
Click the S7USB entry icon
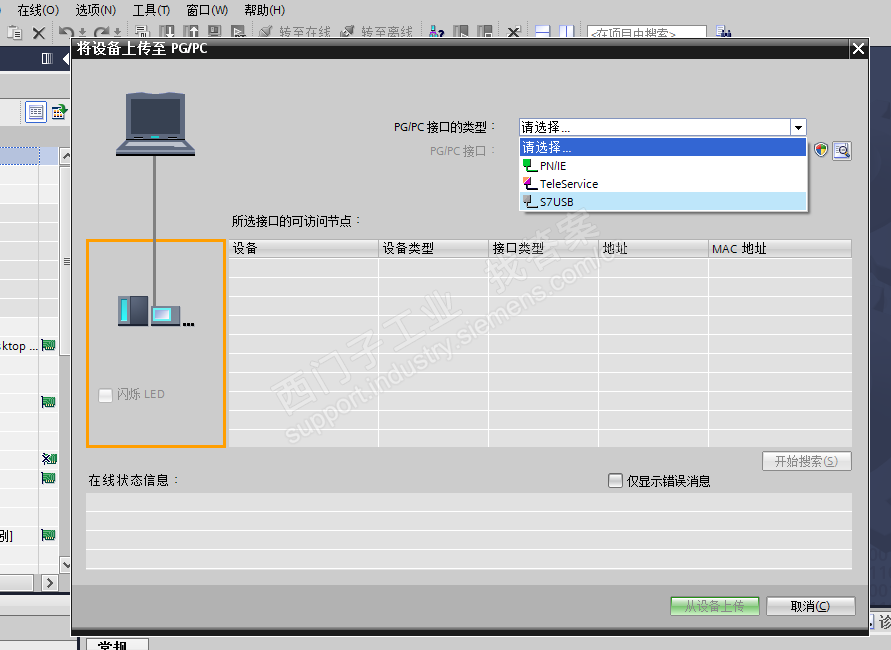[530, 202]
